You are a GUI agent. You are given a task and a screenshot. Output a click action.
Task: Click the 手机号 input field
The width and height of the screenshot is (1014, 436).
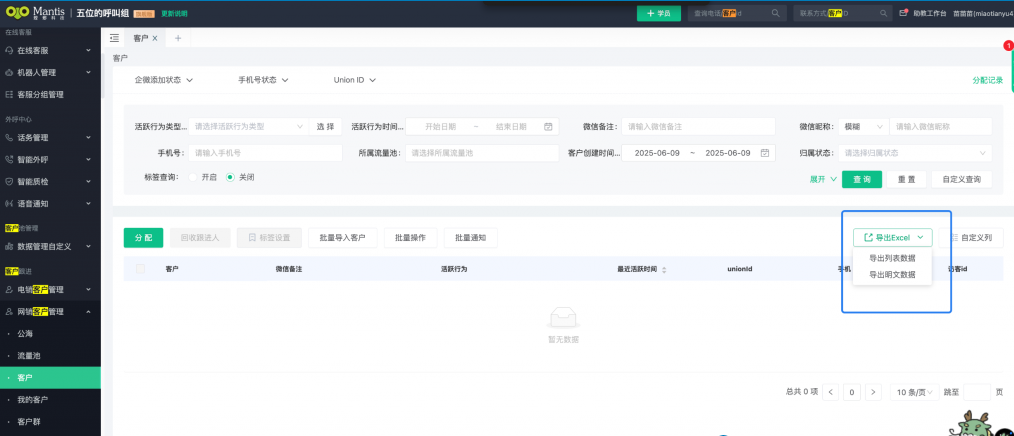263,153
